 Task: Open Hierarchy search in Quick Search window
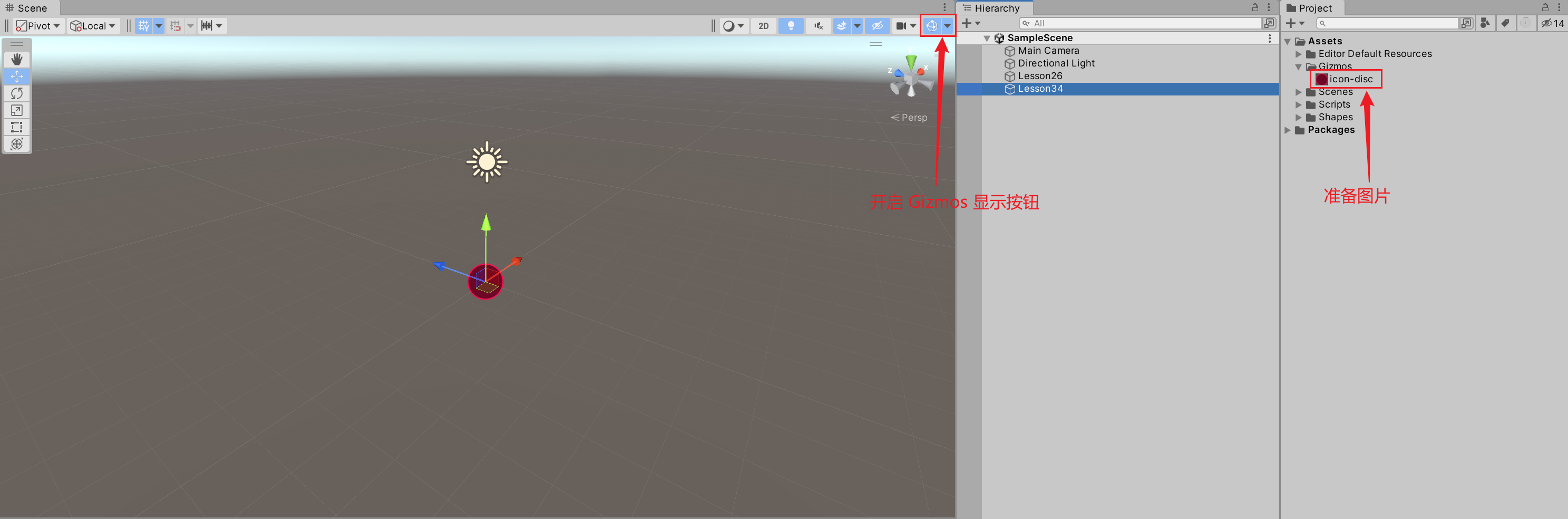coord(1269,23)
